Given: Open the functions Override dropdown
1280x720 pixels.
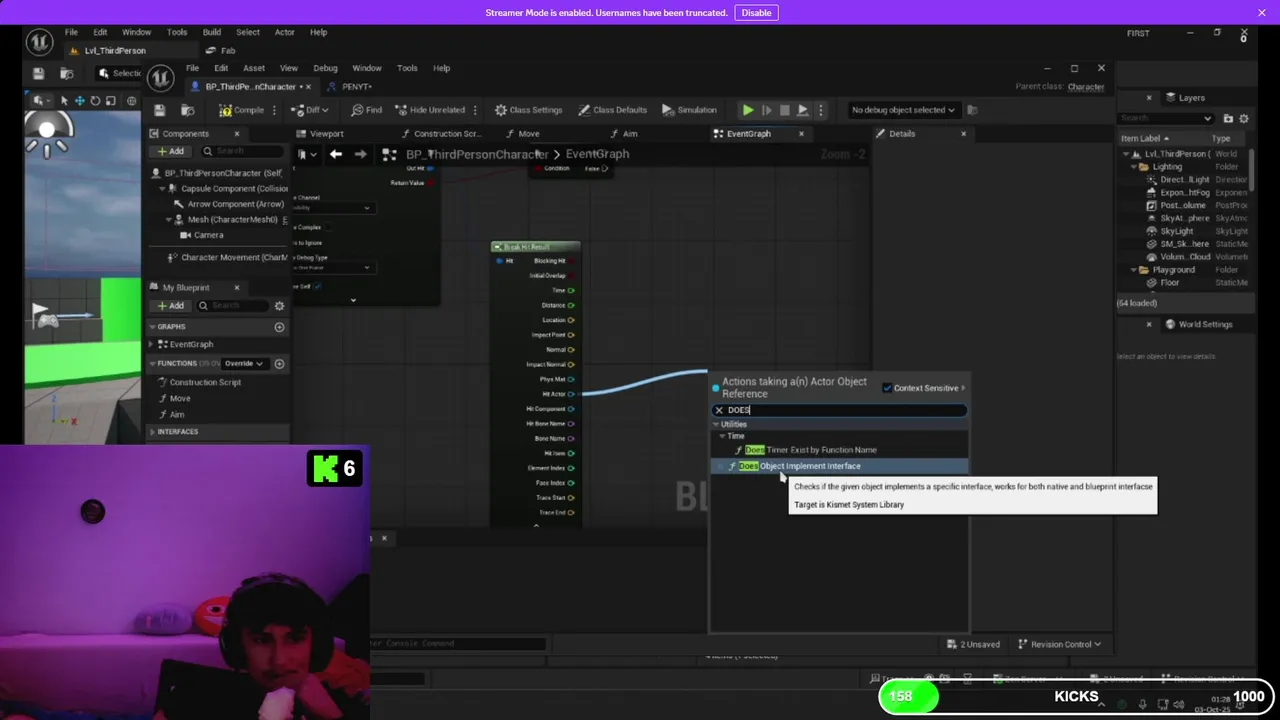Looking at the screenshot, I should [x=244, y=363].
